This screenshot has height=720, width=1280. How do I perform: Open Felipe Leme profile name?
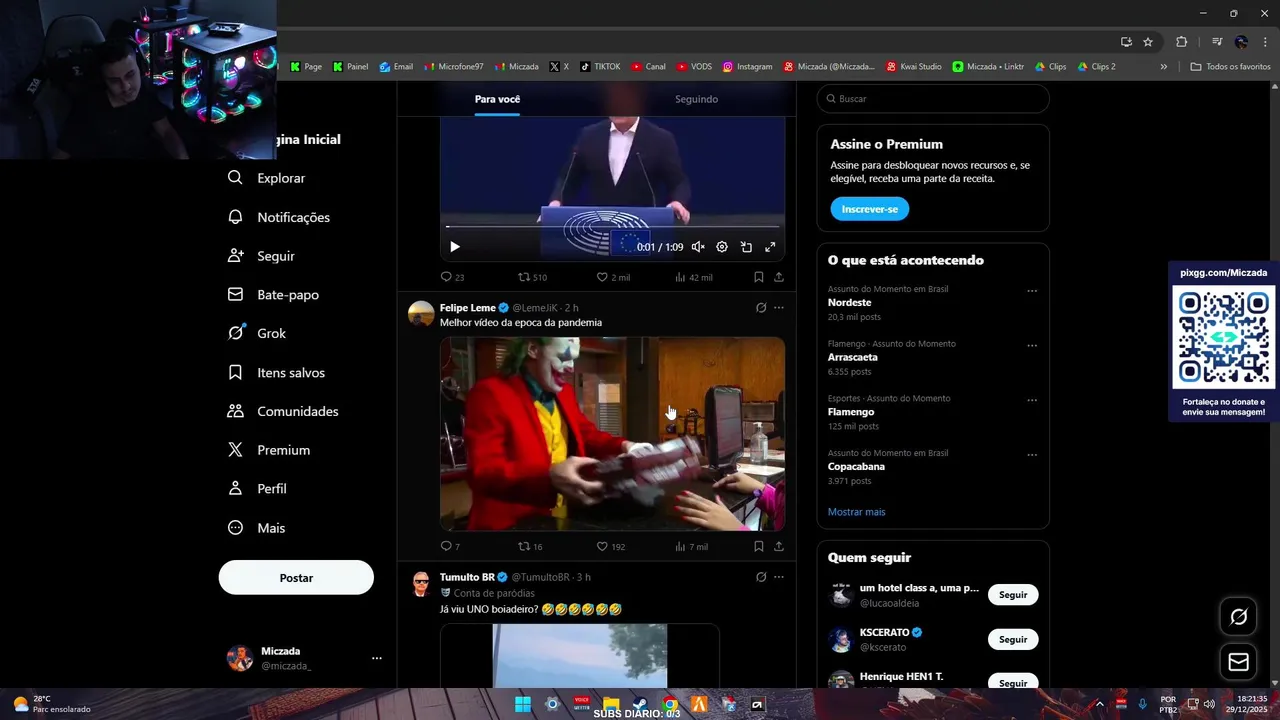(467, 308)
